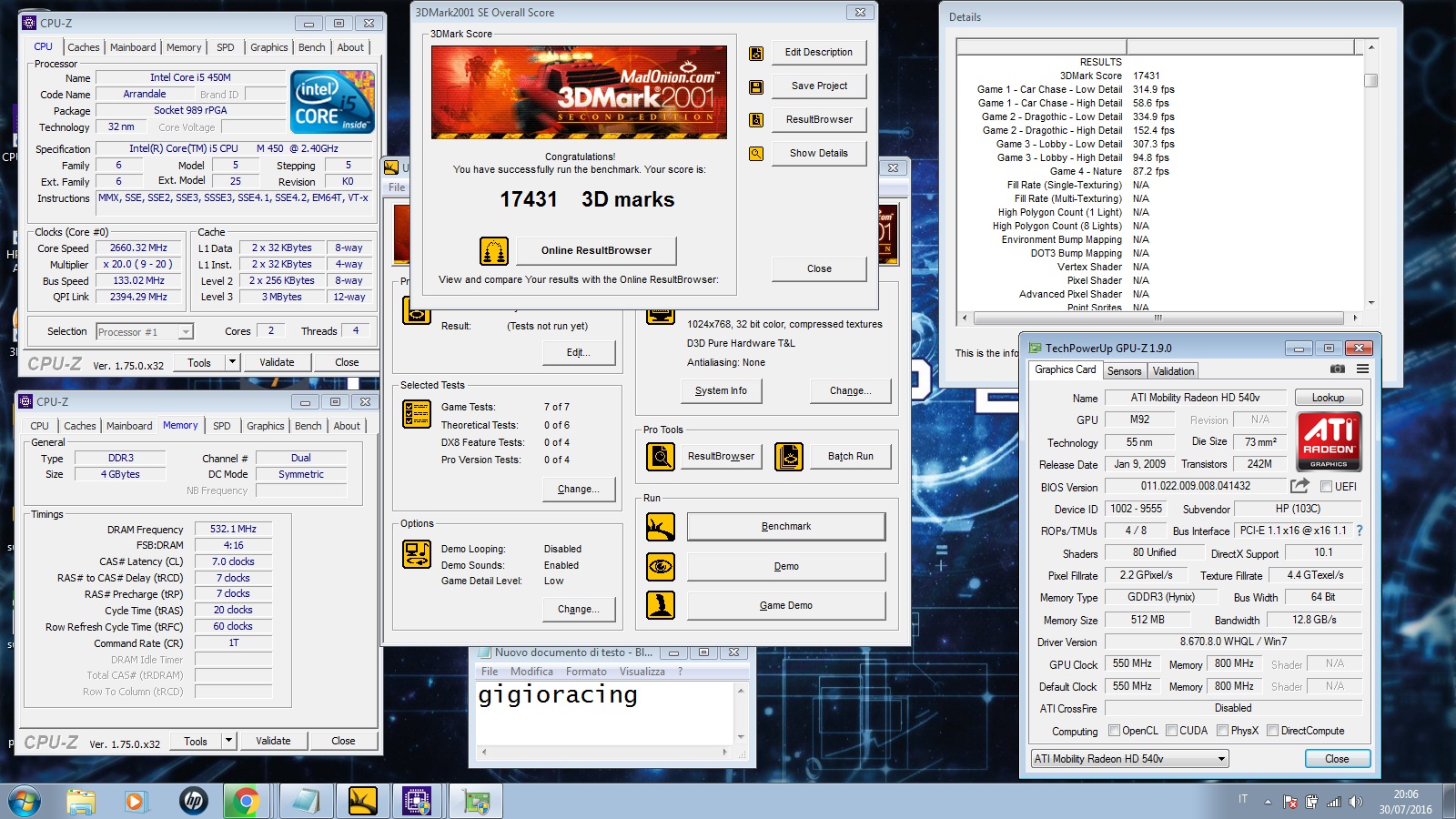
Task: Toggle the UEFI checkbox in GPU-Z
Action: pyautogui.click(x=1327, y=487)
